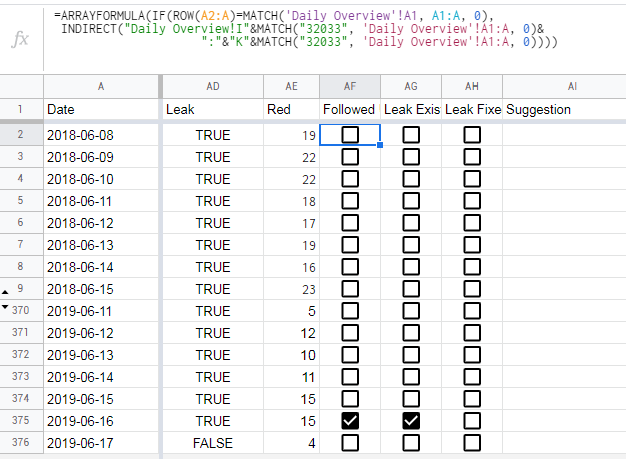Enable Leak Exists checkbox in row 3
626x459 pixels.
coord(411,157)
